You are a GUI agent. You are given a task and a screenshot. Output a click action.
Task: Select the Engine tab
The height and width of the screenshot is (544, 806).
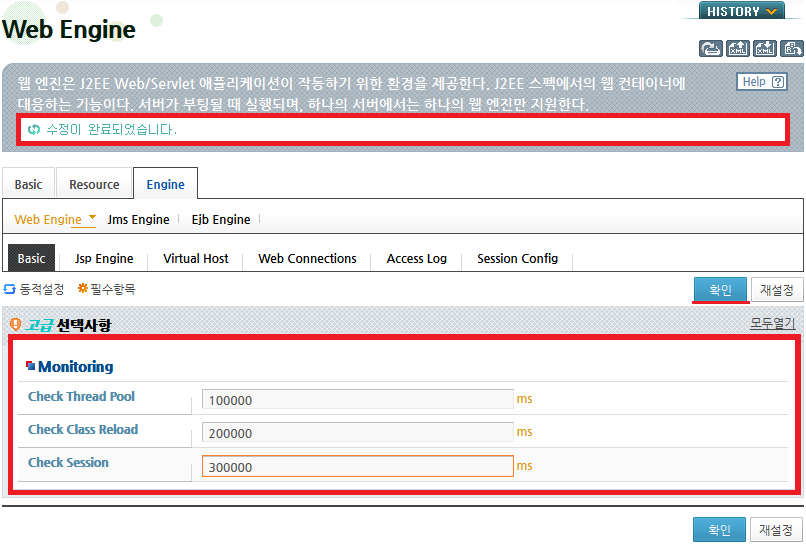pyautogui.click(x=166, y=184)
